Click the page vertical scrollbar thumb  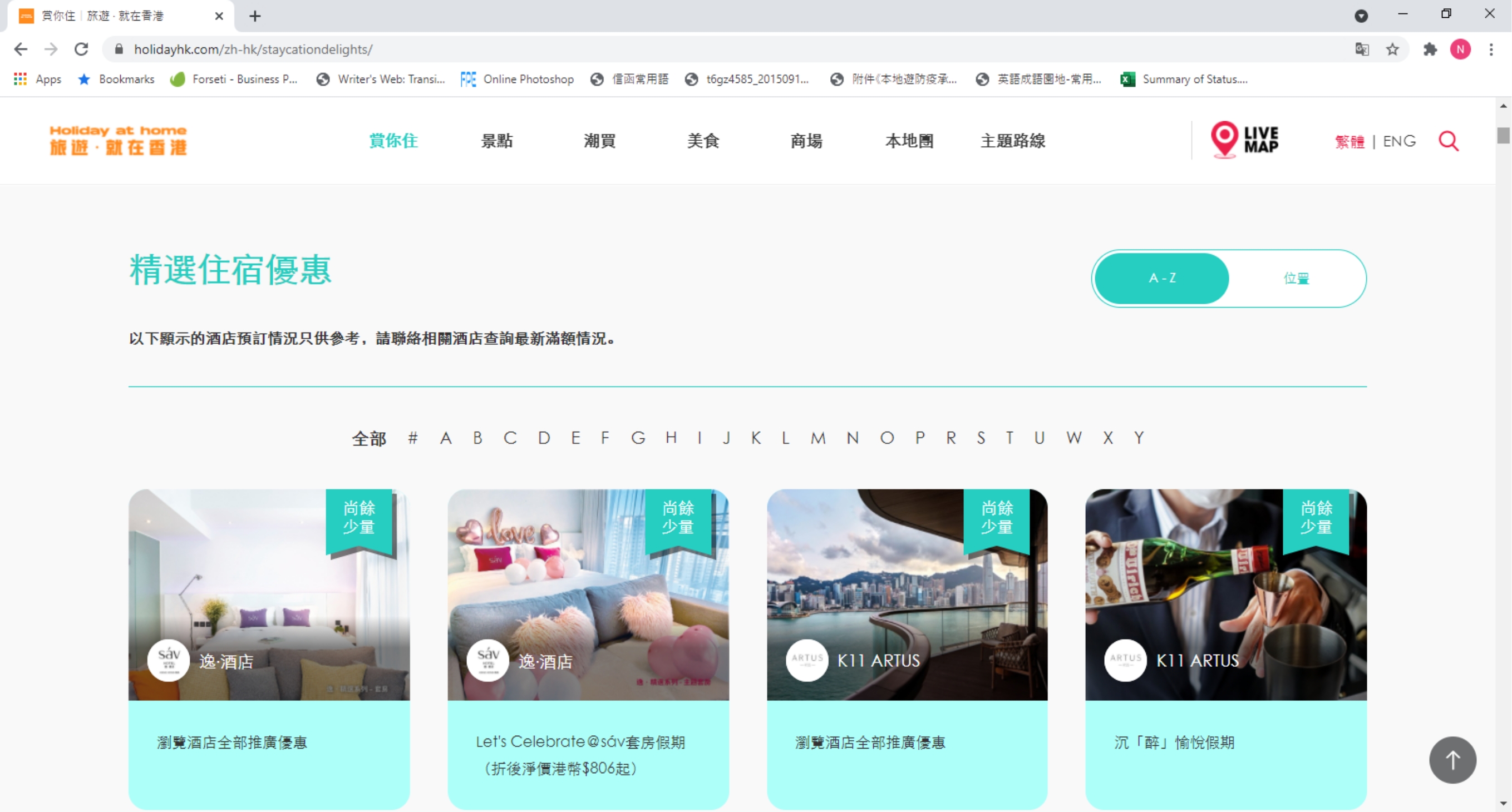click(1503, 135)
